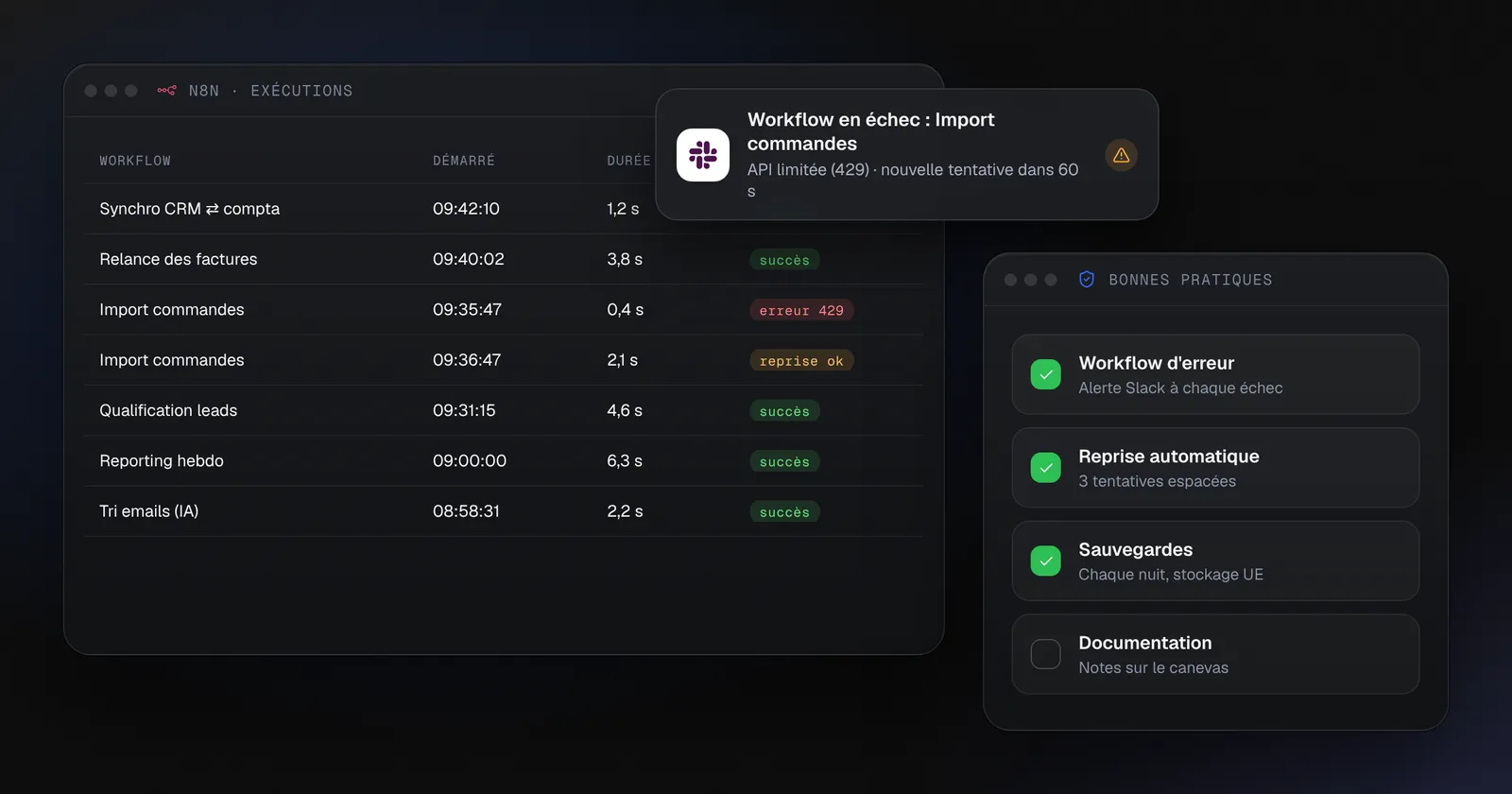Click the "EXÉCUTIONS" title in the n8n window
Screen dimensions: 1512x794
coord(301,91)
